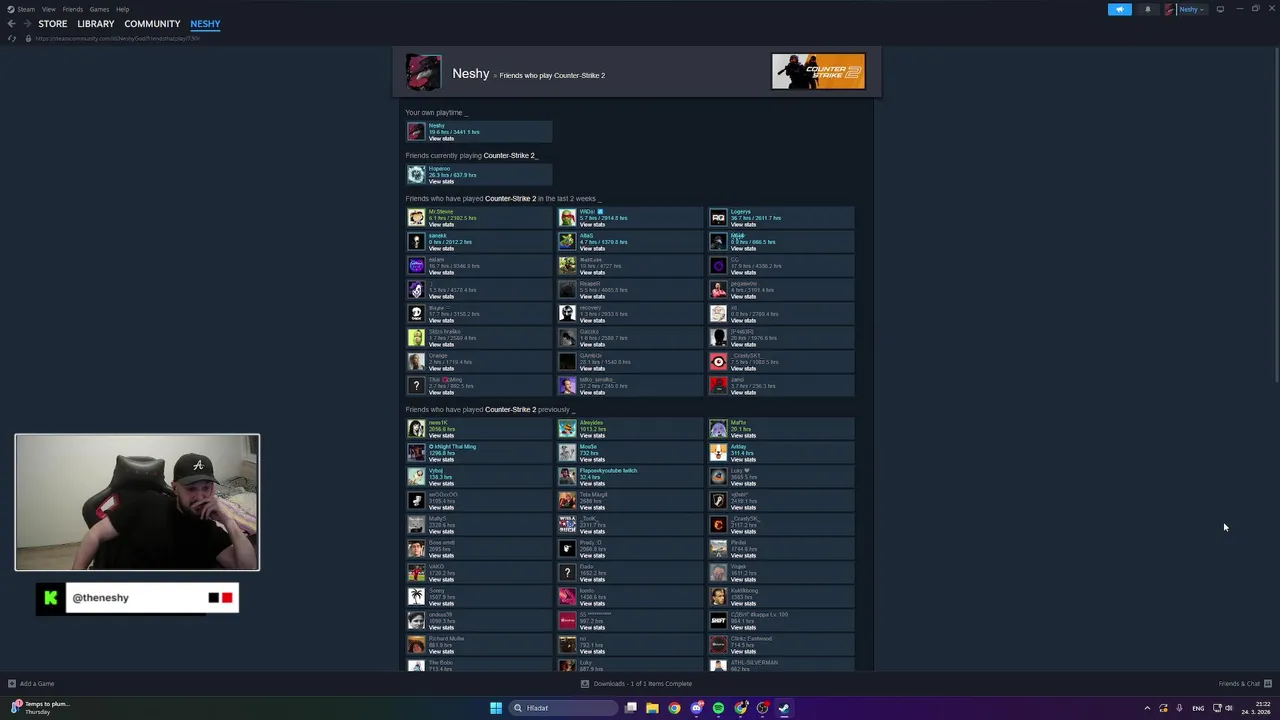Image resolution: width=1280 pixels, height=720 pixels.
Task: Open the notifications bell
Action: 1147,9
